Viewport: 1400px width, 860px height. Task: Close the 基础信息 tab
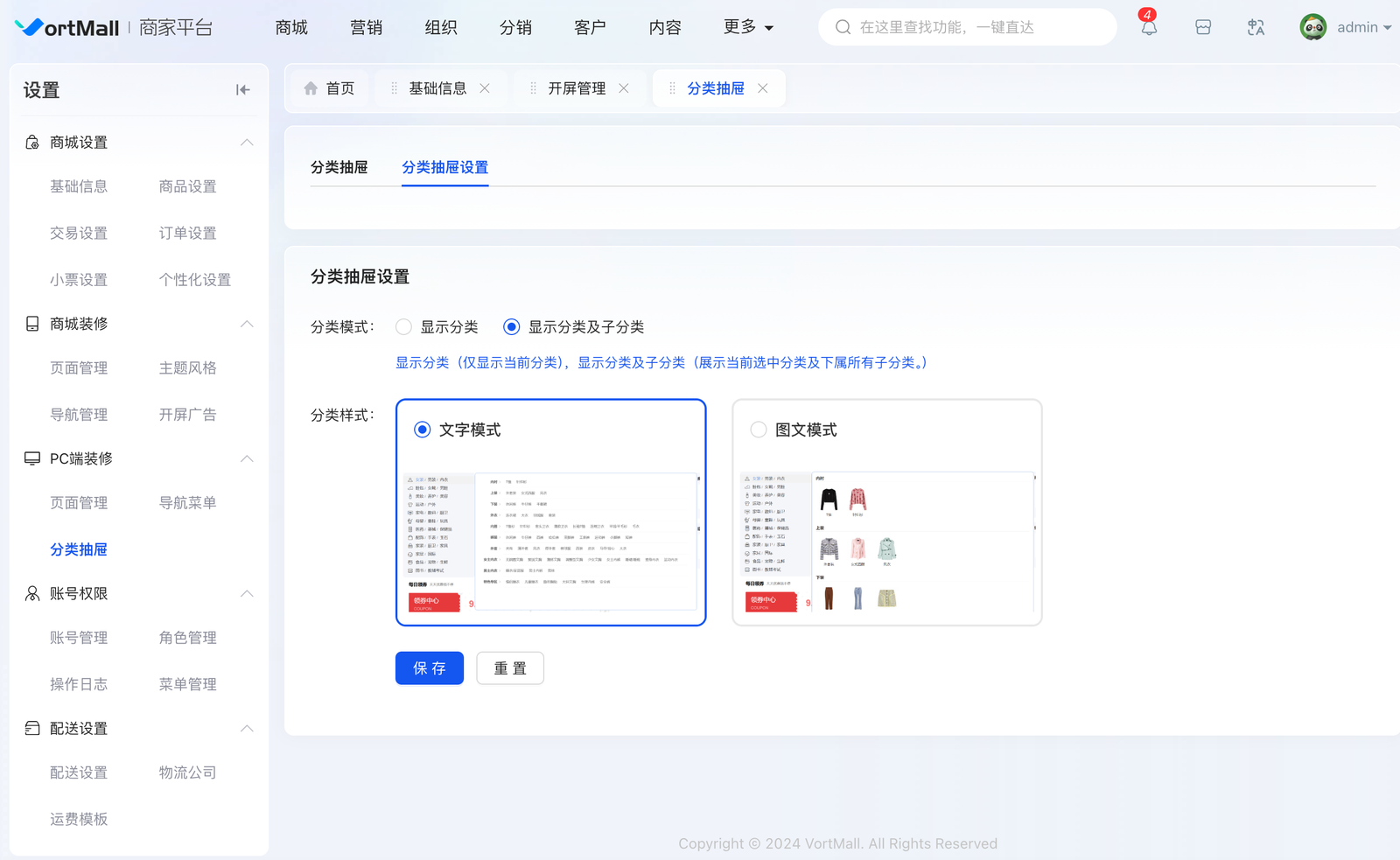(x=485, y=88)
